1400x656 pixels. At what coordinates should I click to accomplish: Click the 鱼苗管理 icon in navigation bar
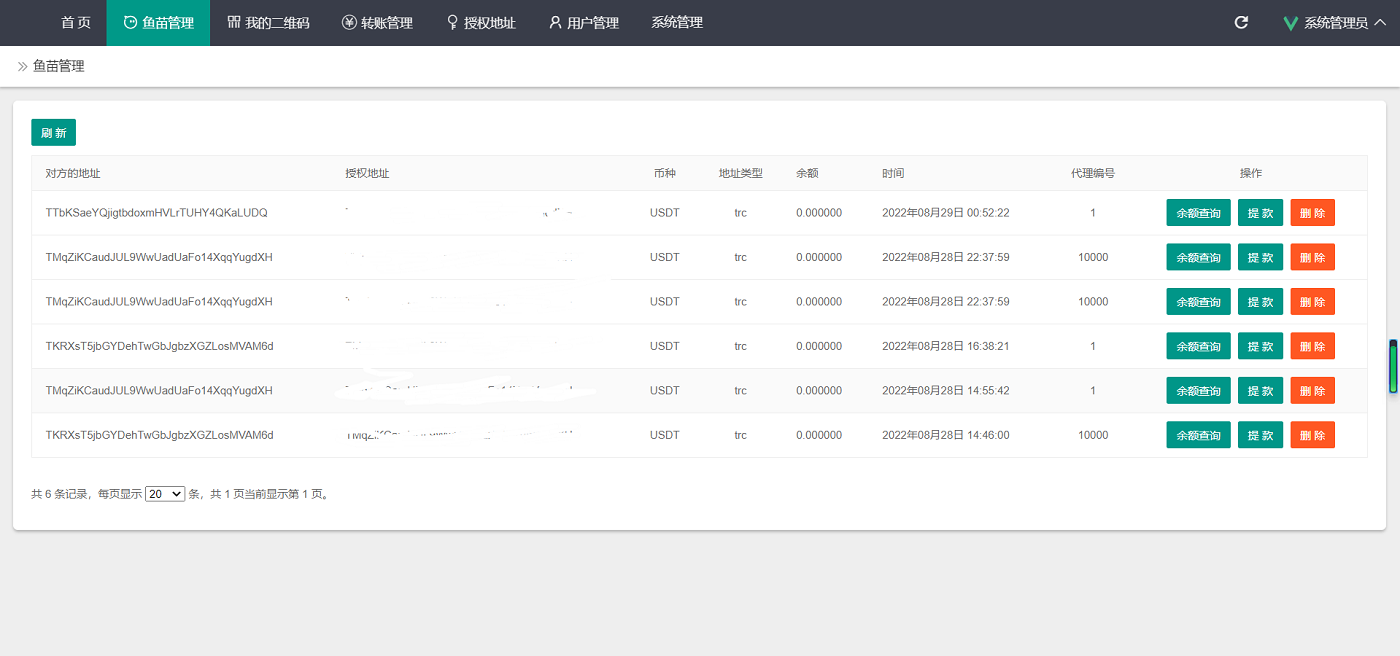(131, 23)
